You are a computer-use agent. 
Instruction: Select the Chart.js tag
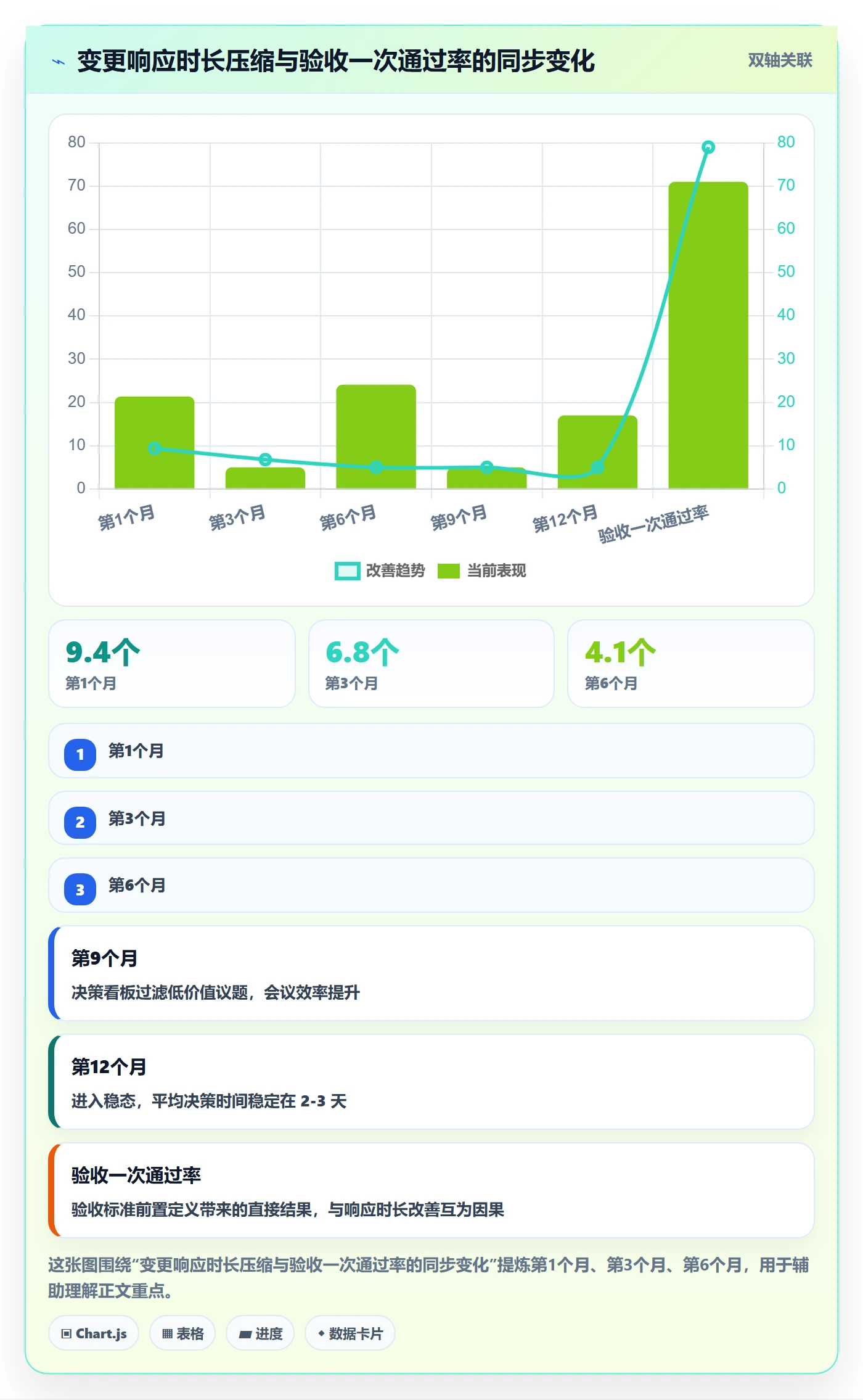(x=94, y=1333)
